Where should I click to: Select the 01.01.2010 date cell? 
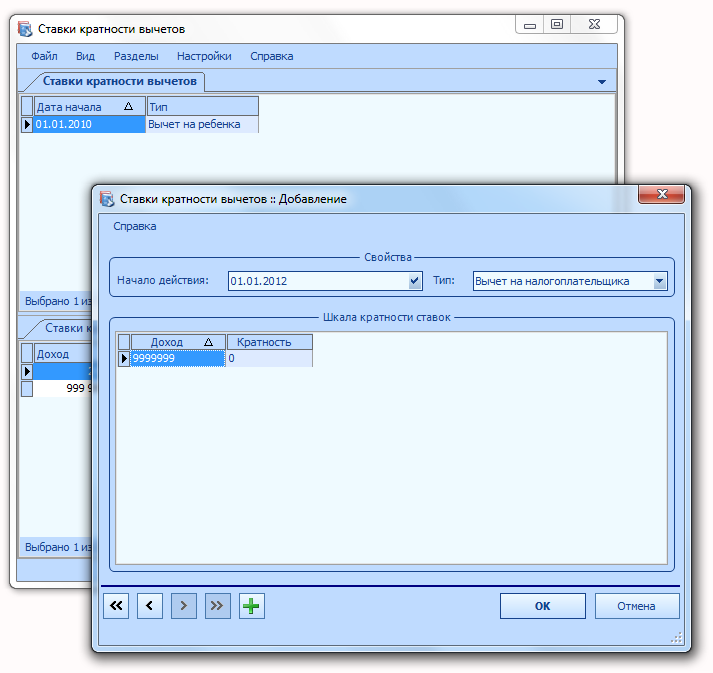90,124
